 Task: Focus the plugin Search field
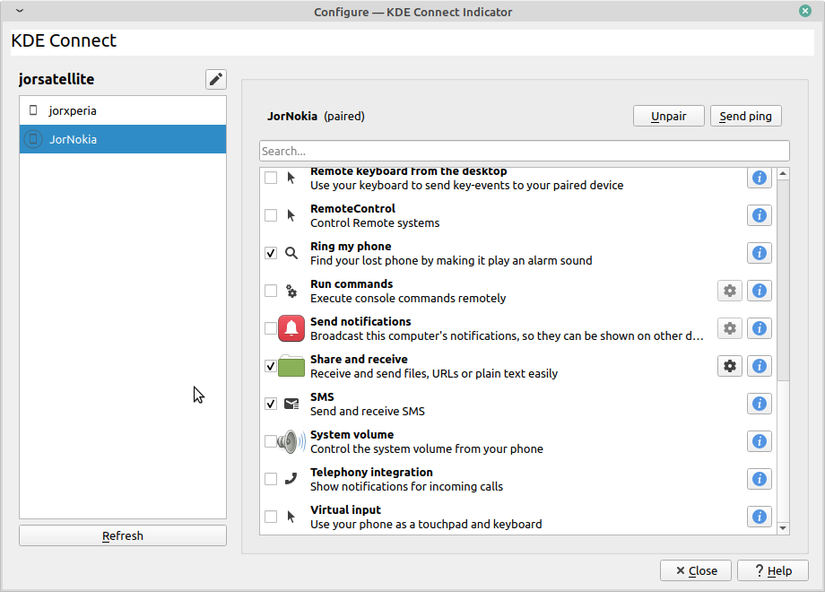pos(524,151)
